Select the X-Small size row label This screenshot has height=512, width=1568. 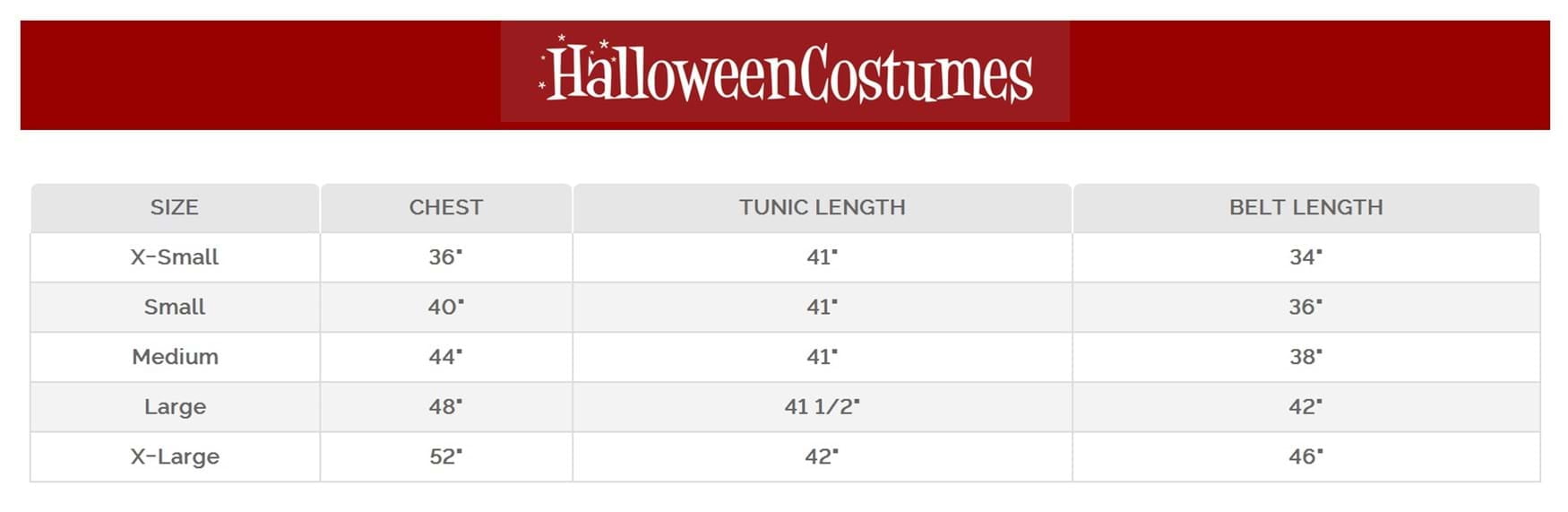pyautogui.click(x=175, y=257)
